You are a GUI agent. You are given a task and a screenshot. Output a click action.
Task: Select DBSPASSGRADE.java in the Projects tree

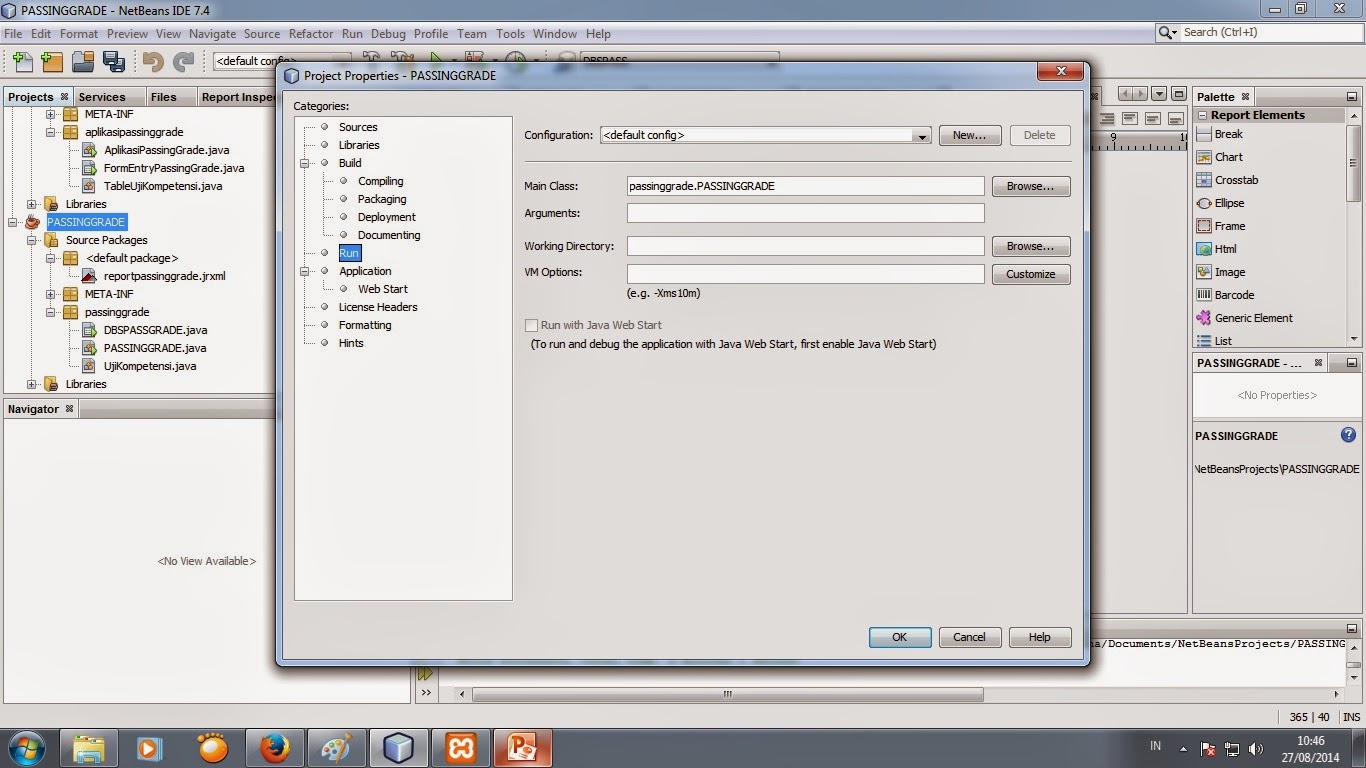[156, 330]
